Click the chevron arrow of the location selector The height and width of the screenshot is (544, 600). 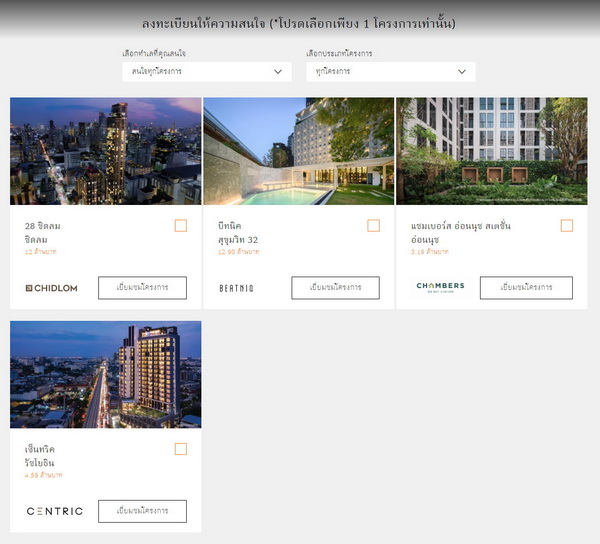click(x=278, y=72)
